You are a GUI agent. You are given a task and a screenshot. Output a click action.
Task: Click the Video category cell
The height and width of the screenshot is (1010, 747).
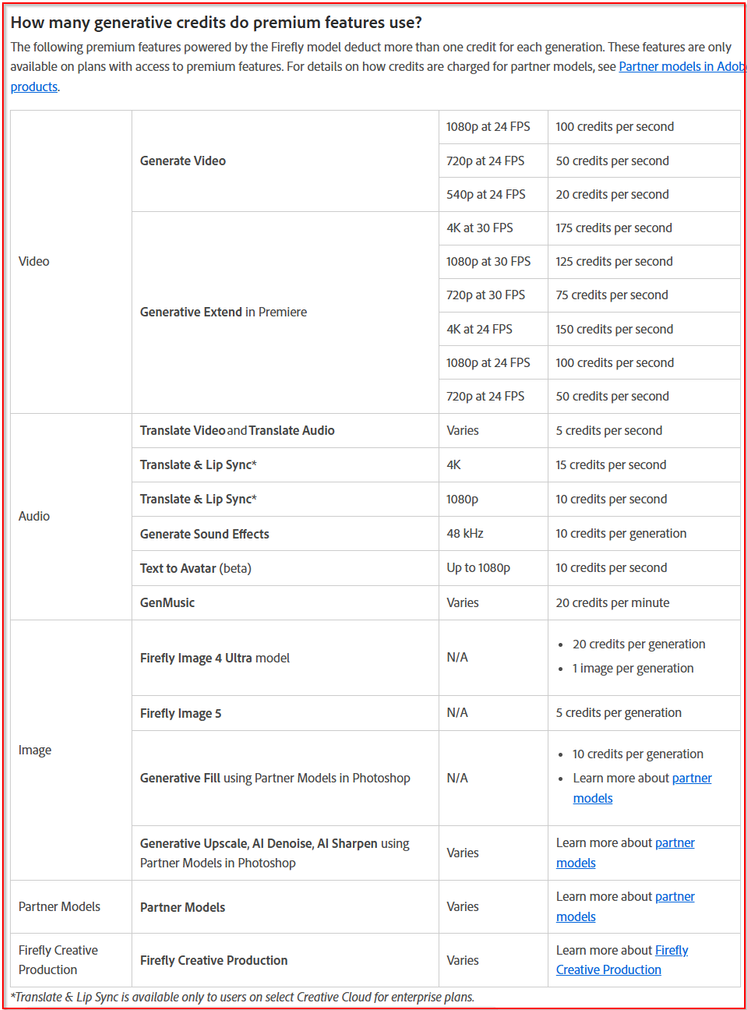34,262
